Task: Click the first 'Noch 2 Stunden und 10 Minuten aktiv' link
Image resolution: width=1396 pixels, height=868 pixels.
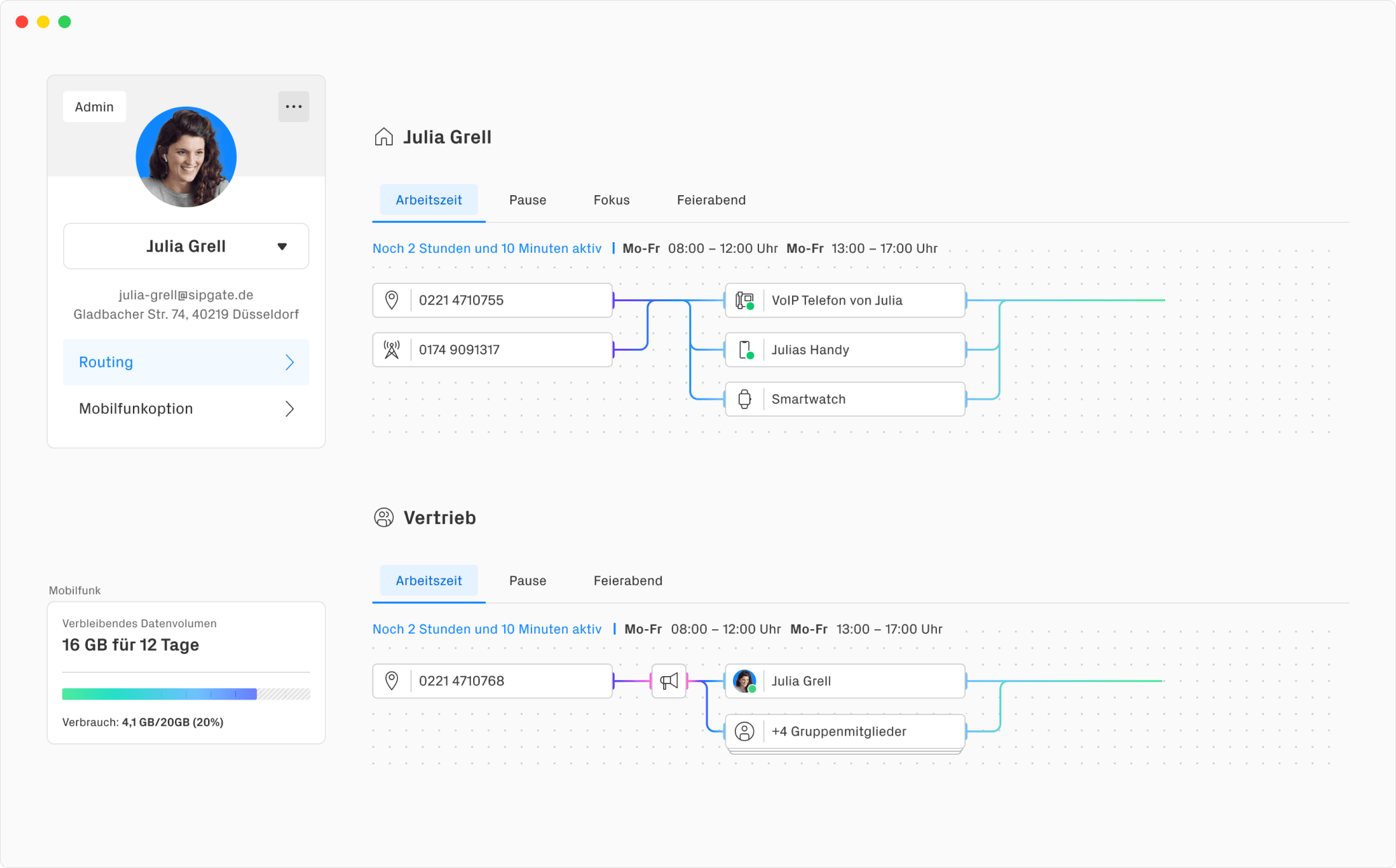Action: click(x=487, y=248)
